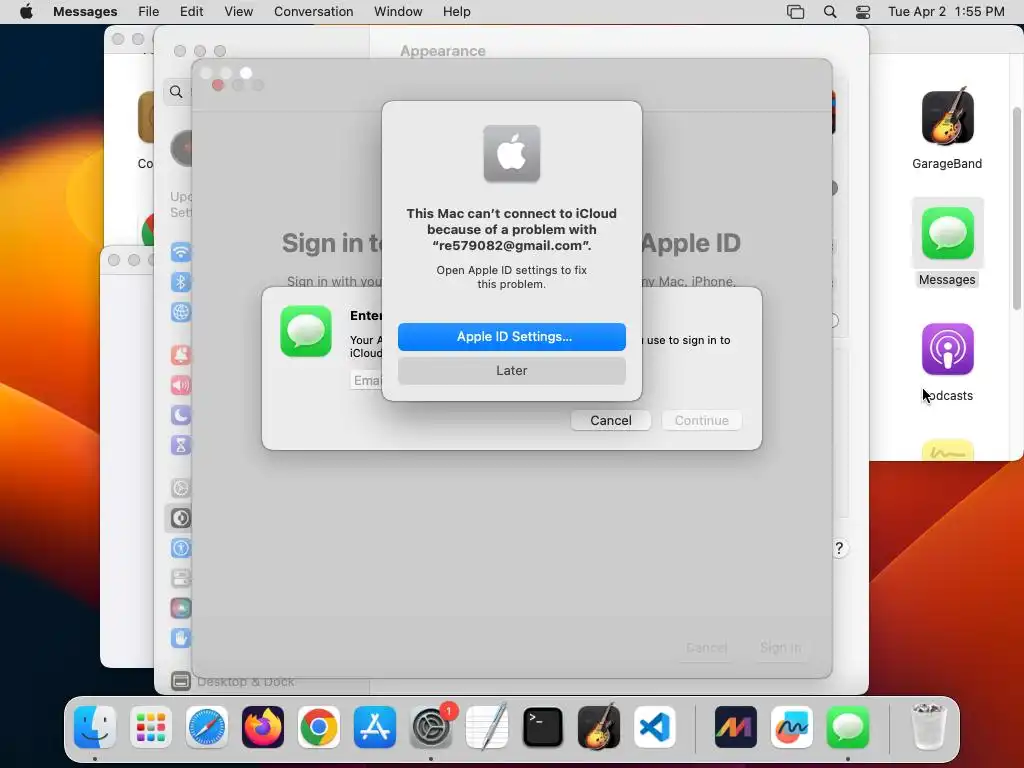Click the search magnifier in System Settings
Image resolution: width=1024 pixels, height=768 pixels.
click(176, 91)
